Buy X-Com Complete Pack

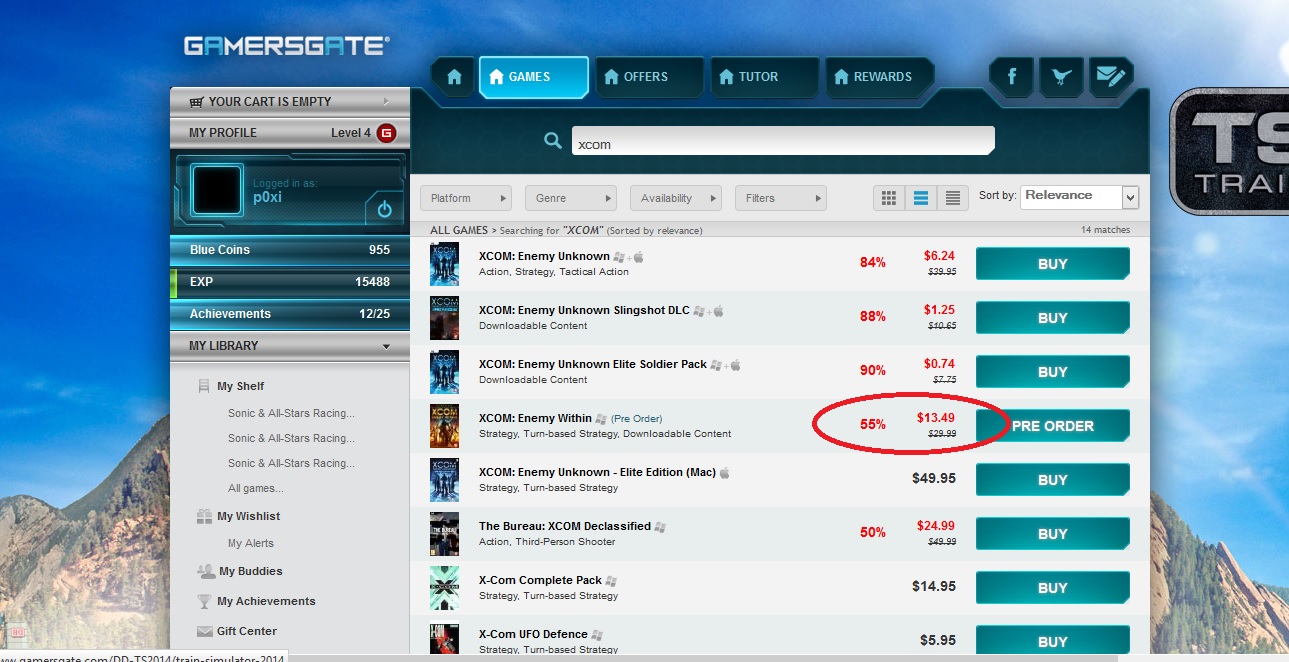click(1052, 588)
